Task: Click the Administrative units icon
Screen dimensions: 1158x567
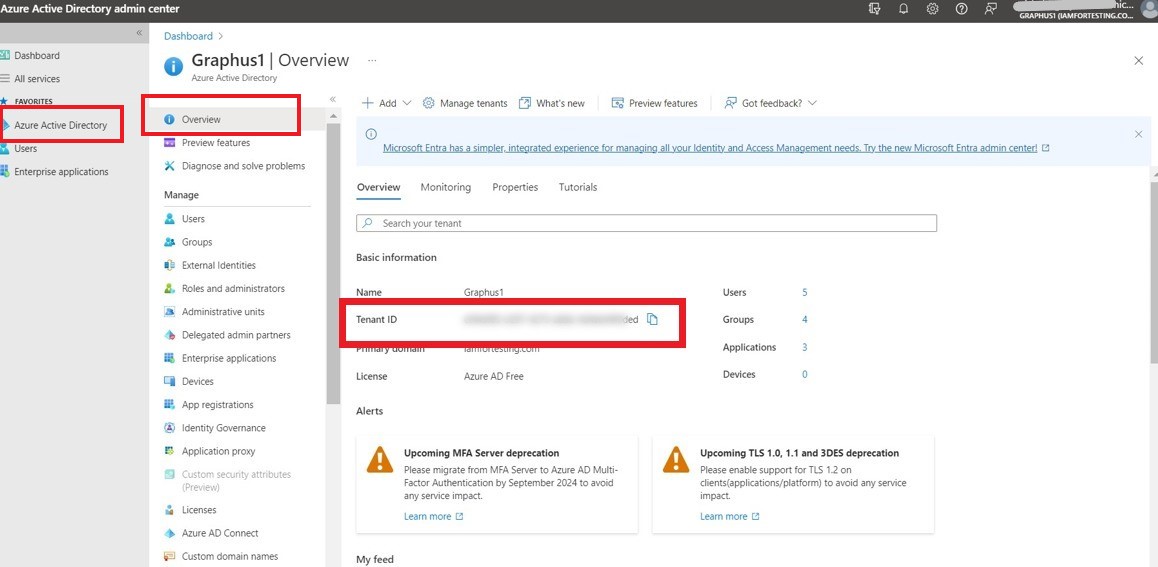Action: 169,312
